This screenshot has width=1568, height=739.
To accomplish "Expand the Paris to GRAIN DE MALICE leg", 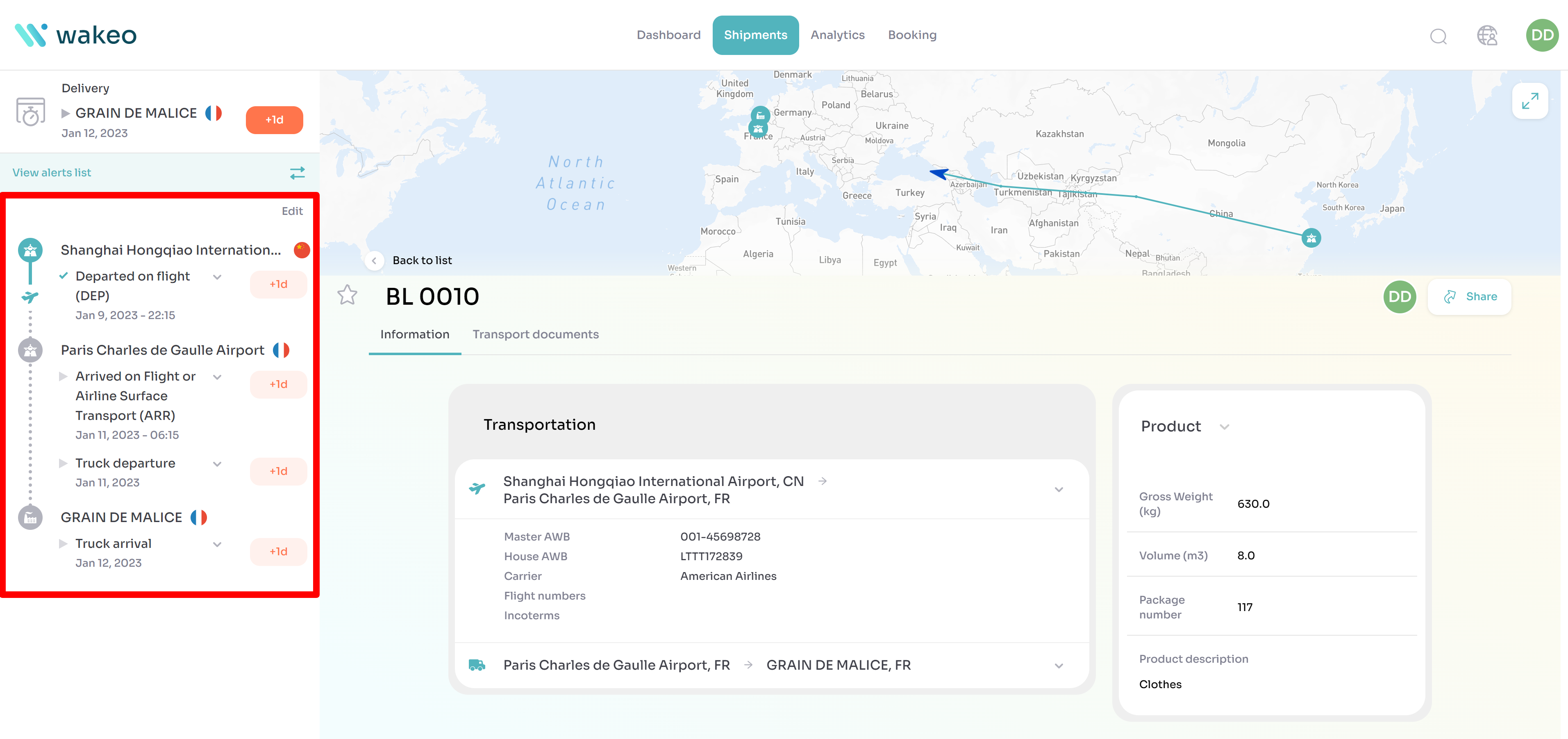I will pyautogui.click(x=1059, y=666).
